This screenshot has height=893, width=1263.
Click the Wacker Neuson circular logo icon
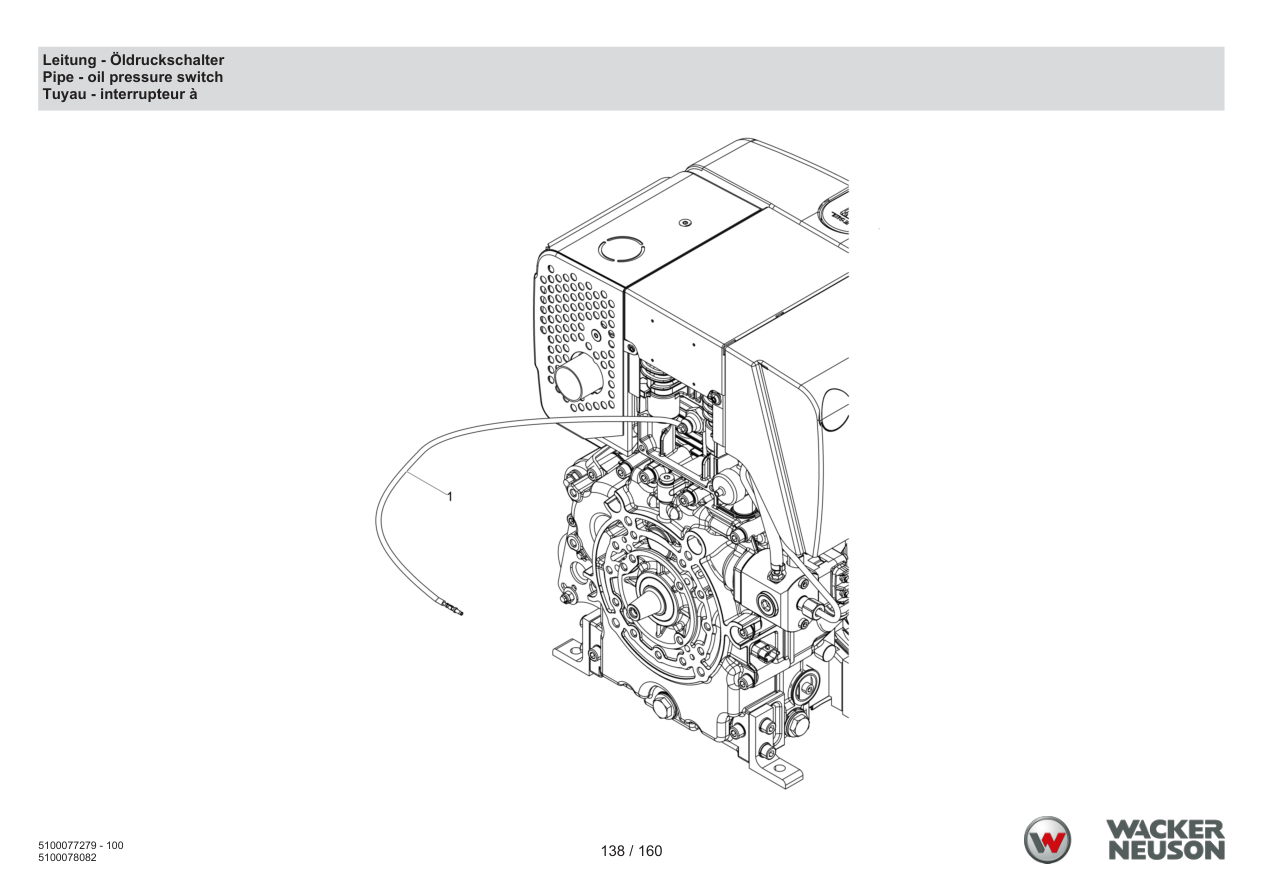click(x=1047, y=840)
